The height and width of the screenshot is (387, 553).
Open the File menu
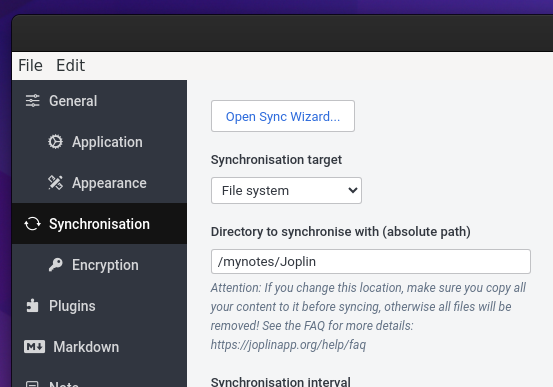point(30,65)
